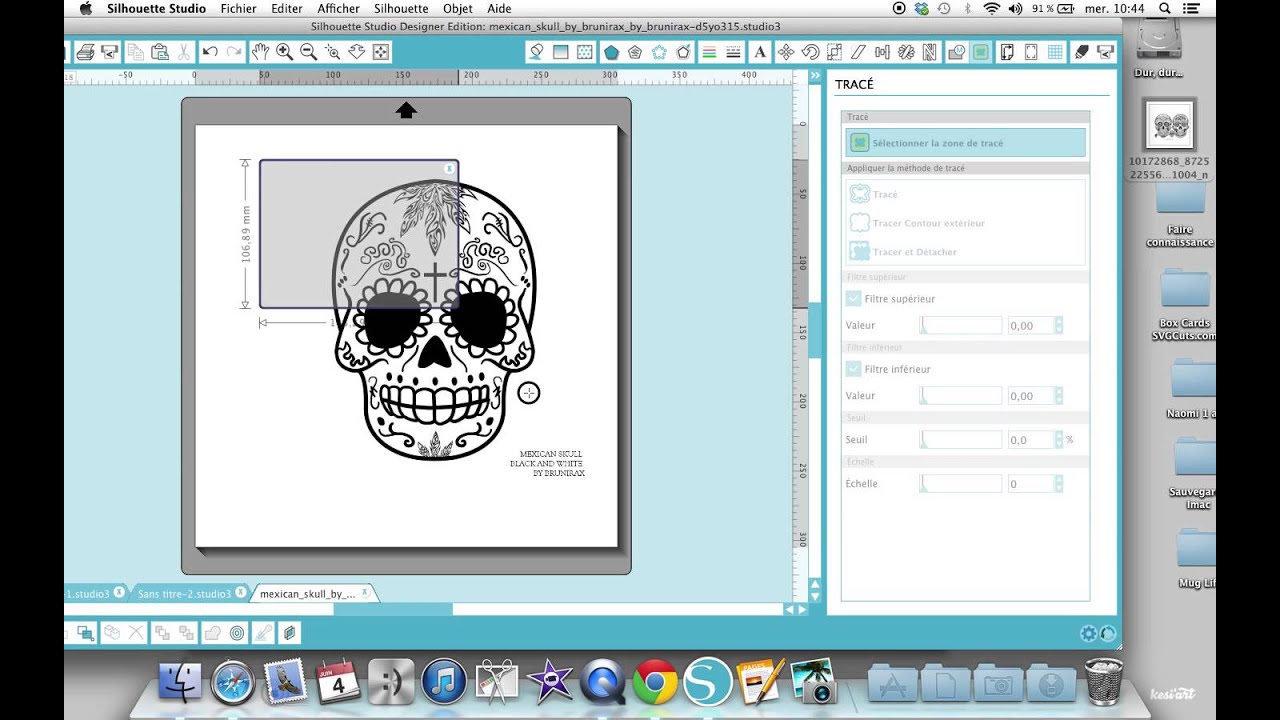Close the mexican_skull_by_... tab

365,593
